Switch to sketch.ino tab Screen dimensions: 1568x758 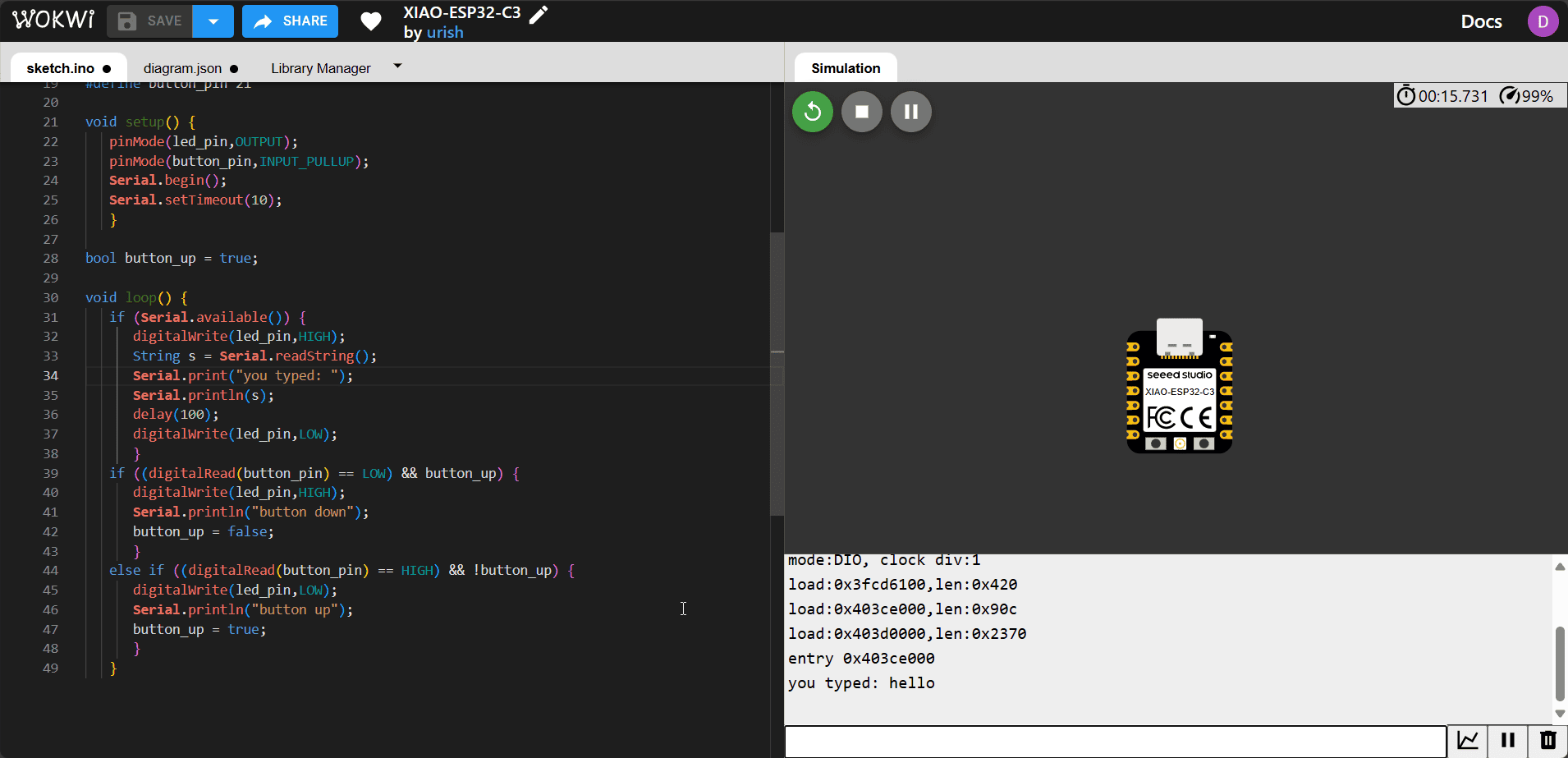tap(69, 68)
